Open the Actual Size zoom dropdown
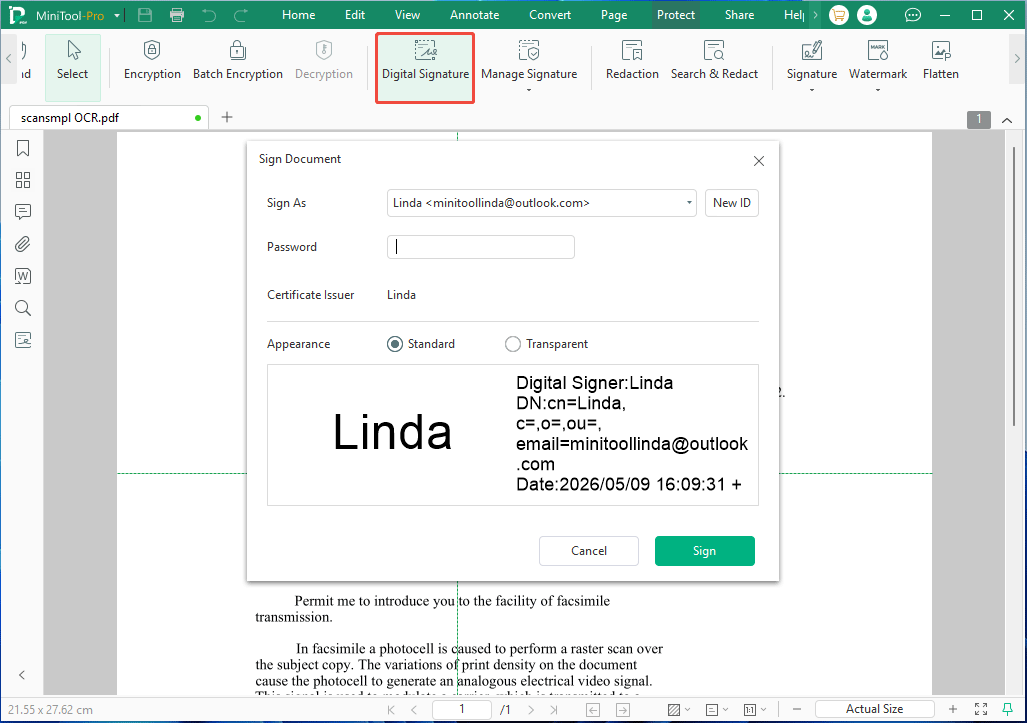The image size is (1027, 723). point(874,709)
